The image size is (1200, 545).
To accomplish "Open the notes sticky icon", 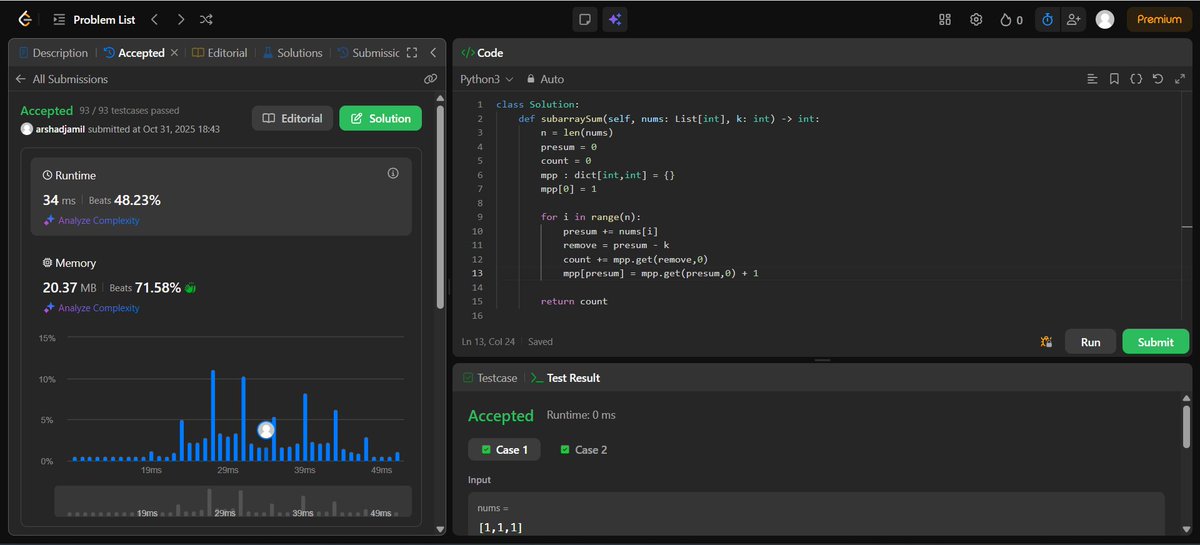I will [586, 19].
